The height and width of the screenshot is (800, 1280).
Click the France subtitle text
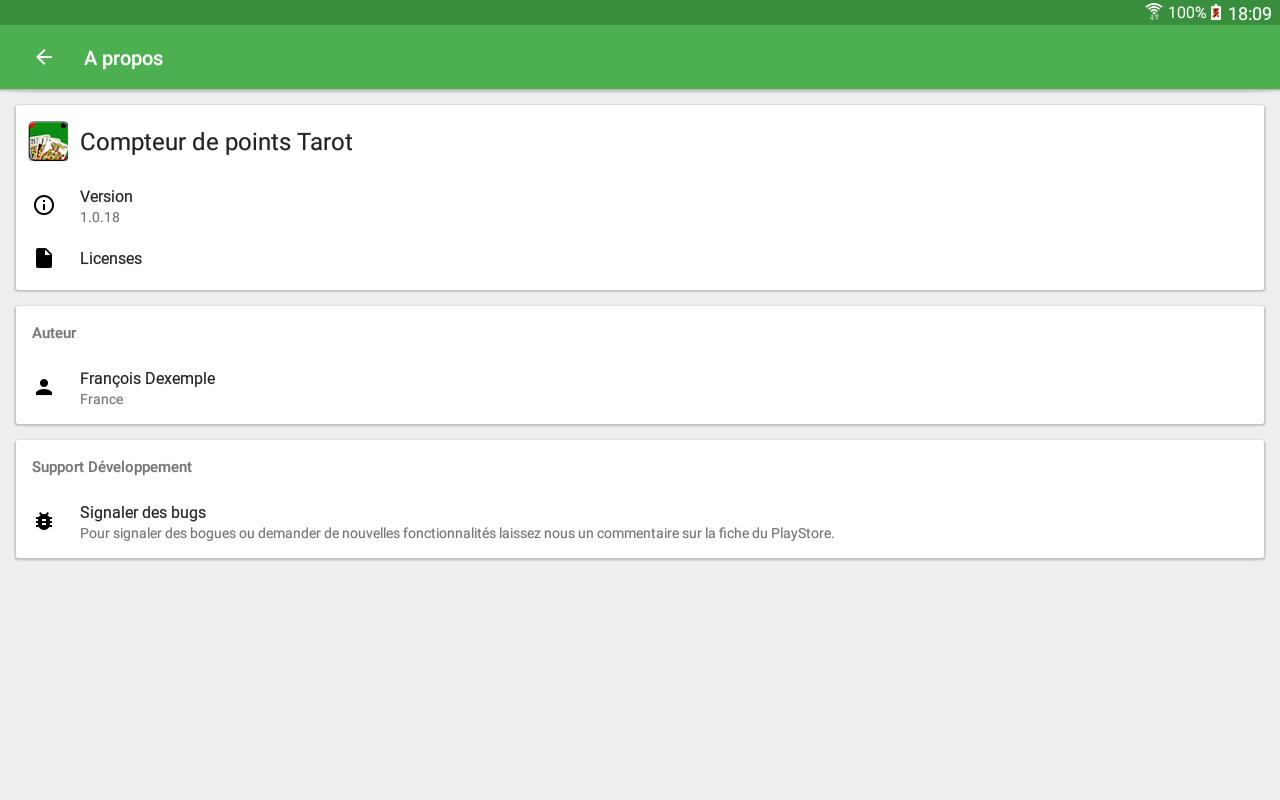pos(102,399)
